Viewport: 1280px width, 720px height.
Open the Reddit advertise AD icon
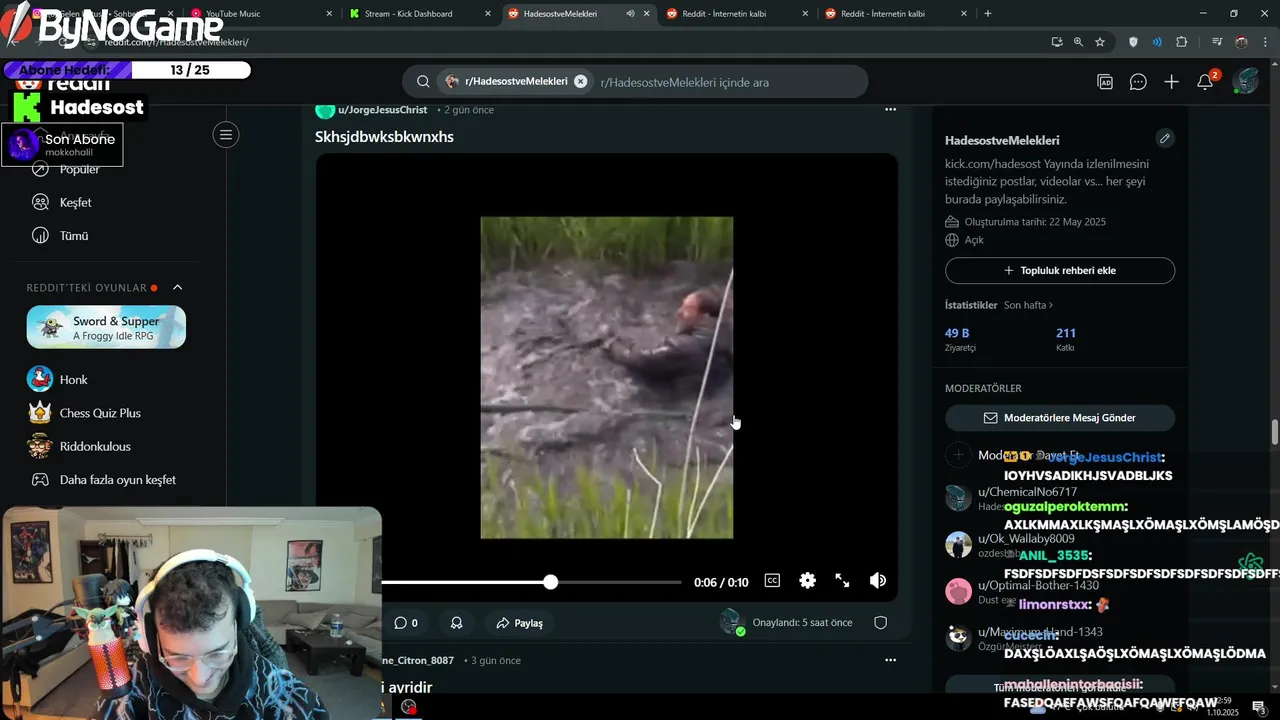click(x=1105, y=82)
